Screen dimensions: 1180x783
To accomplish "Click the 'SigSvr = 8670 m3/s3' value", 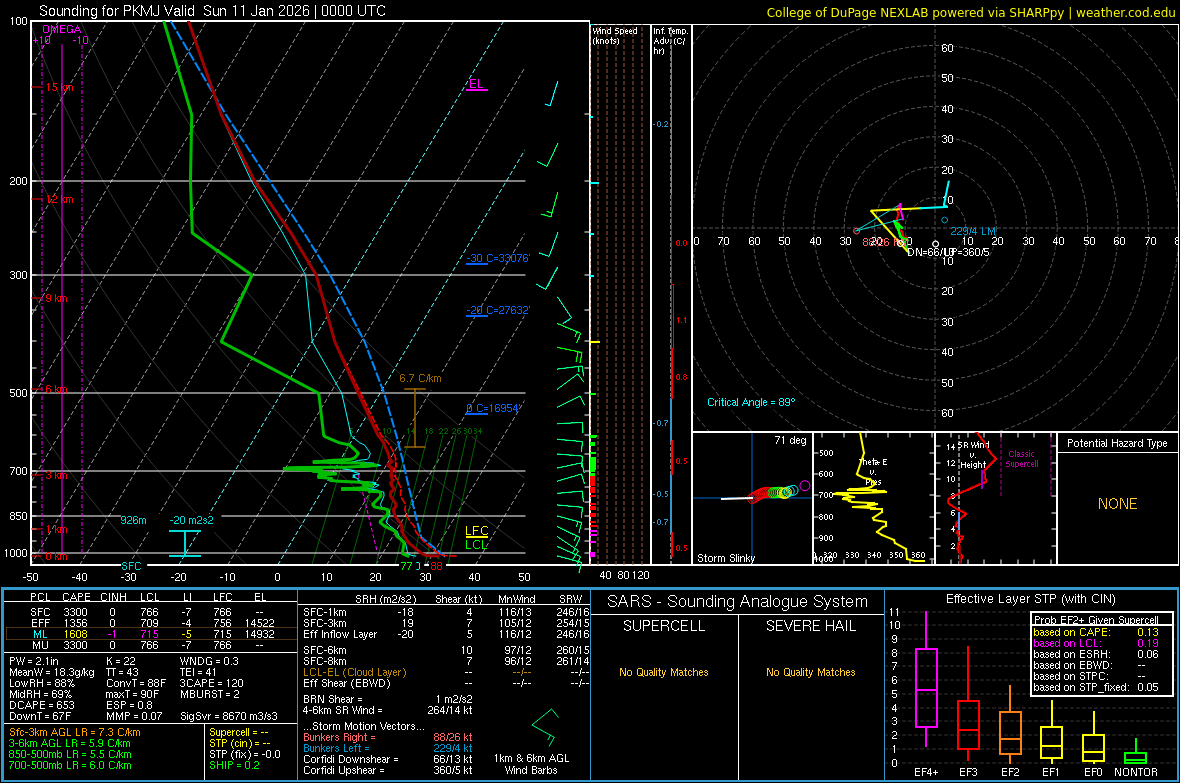I will click(x=229, y=716).
